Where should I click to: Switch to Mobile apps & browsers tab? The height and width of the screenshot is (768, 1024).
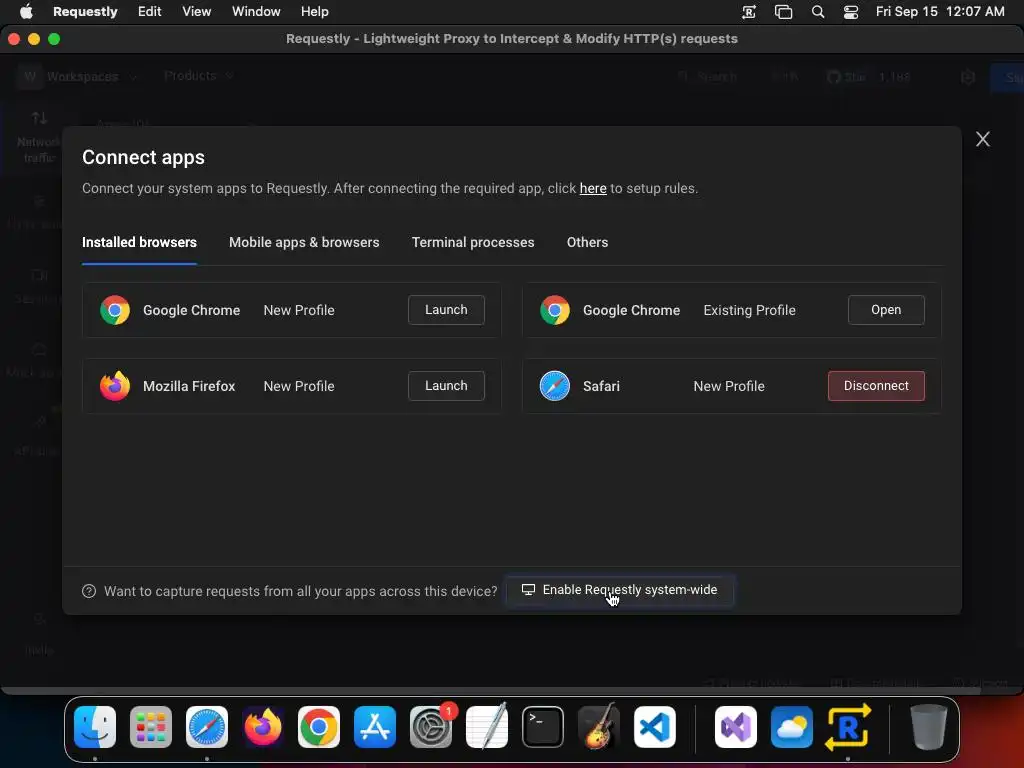(x=304, y=242)
